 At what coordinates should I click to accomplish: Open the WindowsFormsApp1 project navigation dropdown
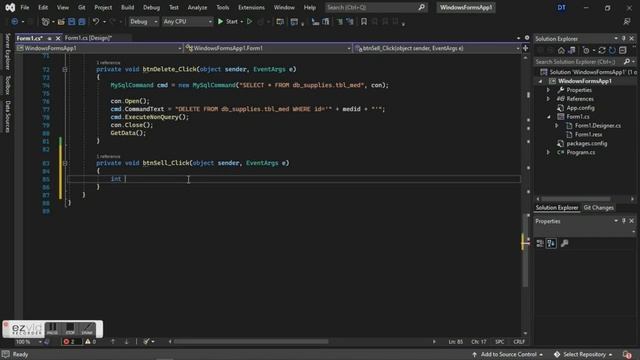click(x=99, y=48)
